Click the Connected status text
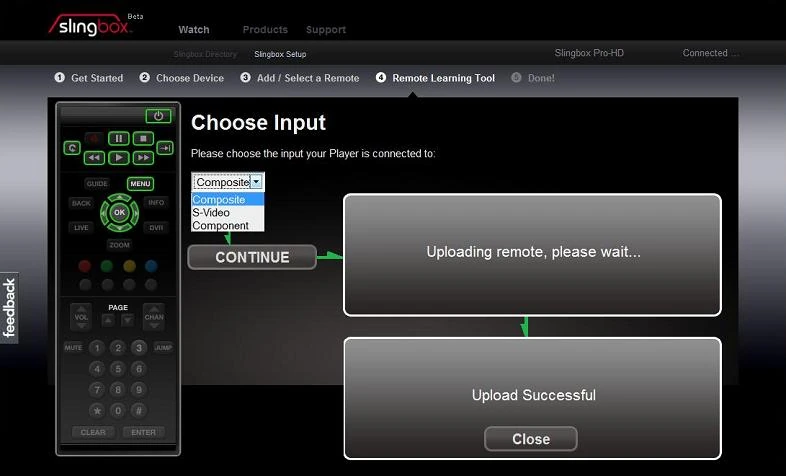Viewport: 786px width, 476px height. 710,53
